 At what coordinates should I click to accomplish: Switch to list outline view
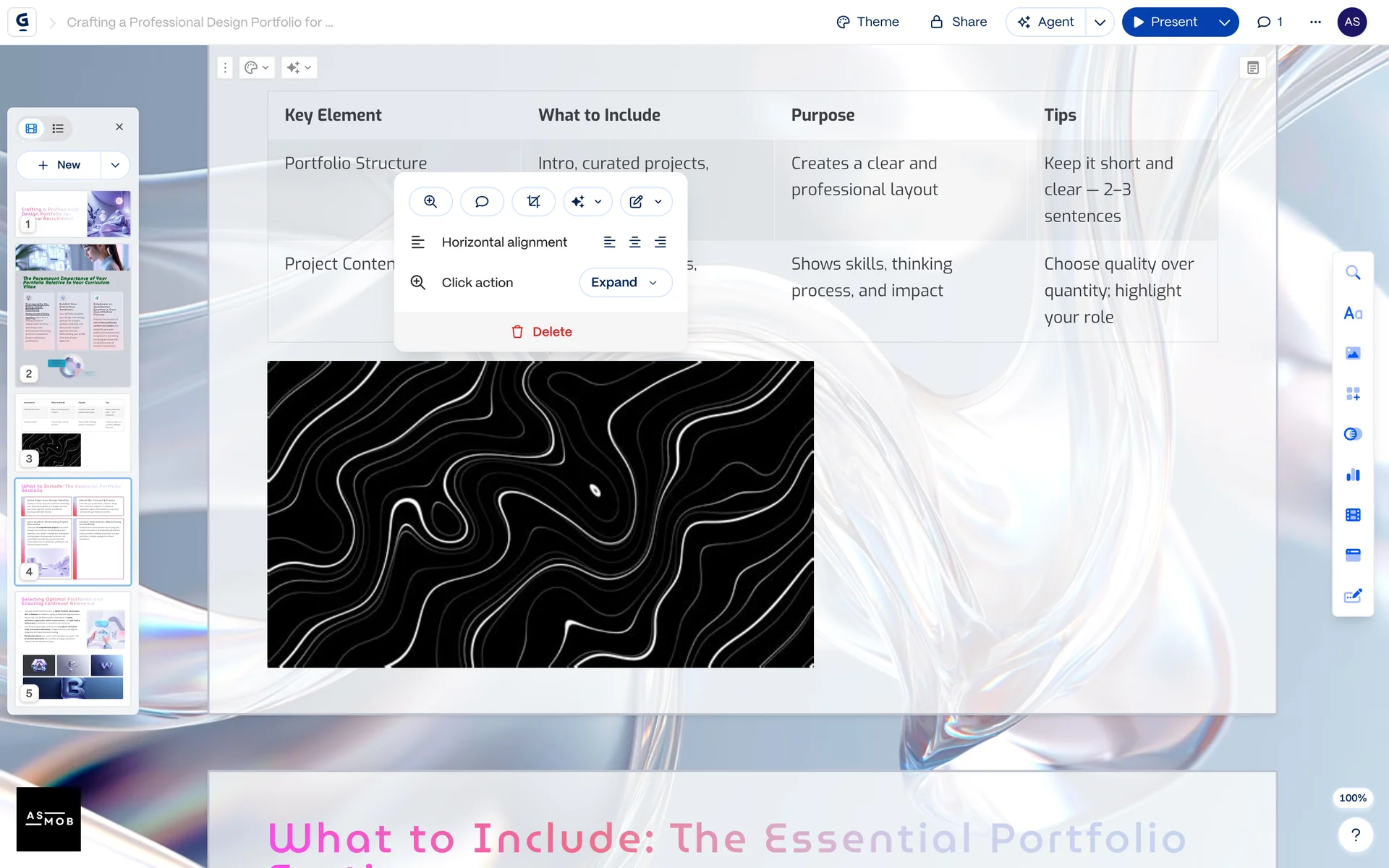[59, 129]
